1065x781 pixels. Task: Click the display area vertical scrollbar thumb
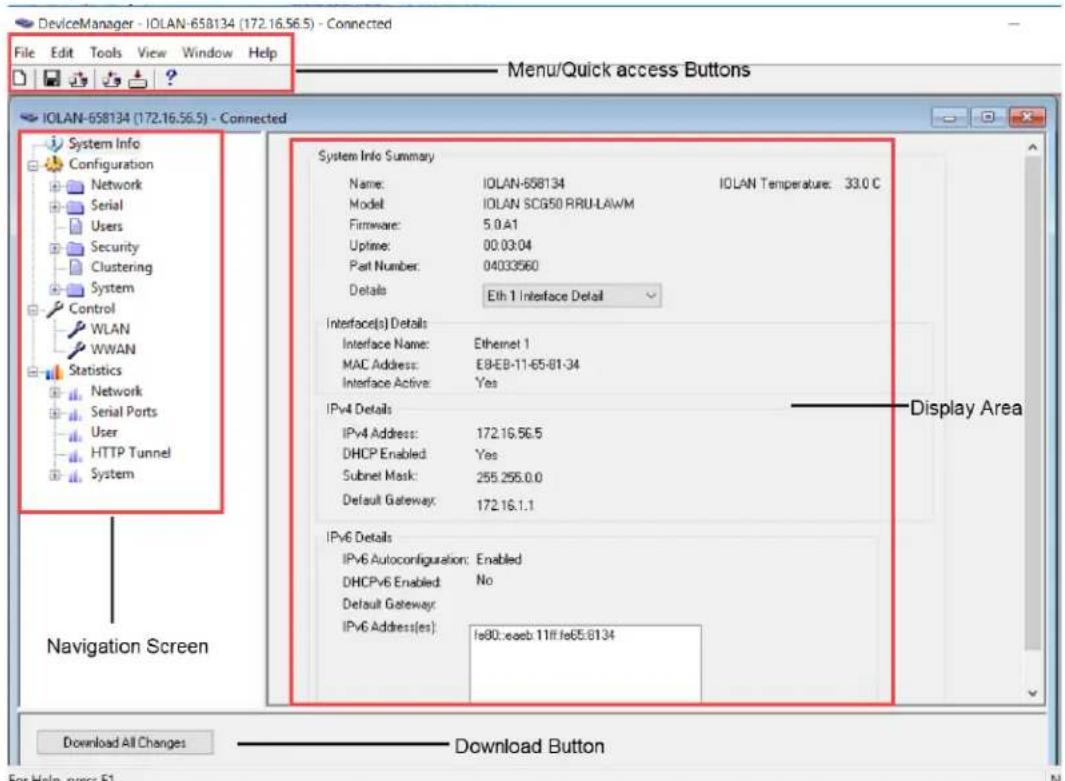(1032, 404)
